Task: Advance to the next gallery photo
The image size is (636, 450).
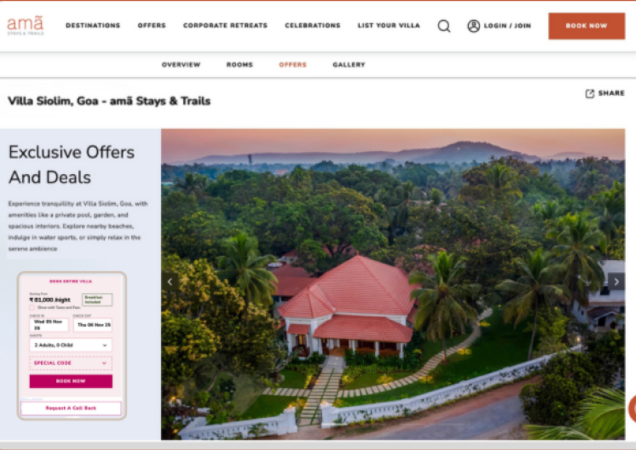Action: click(x=616, y=281)
